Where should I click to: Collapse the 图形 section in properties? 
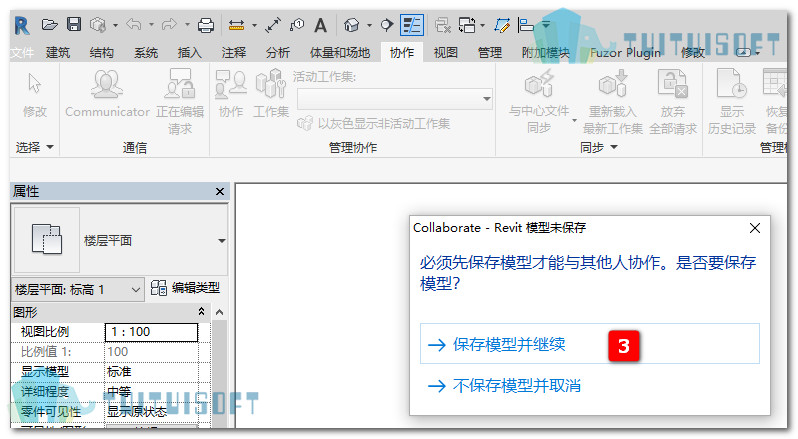point(201,311)
